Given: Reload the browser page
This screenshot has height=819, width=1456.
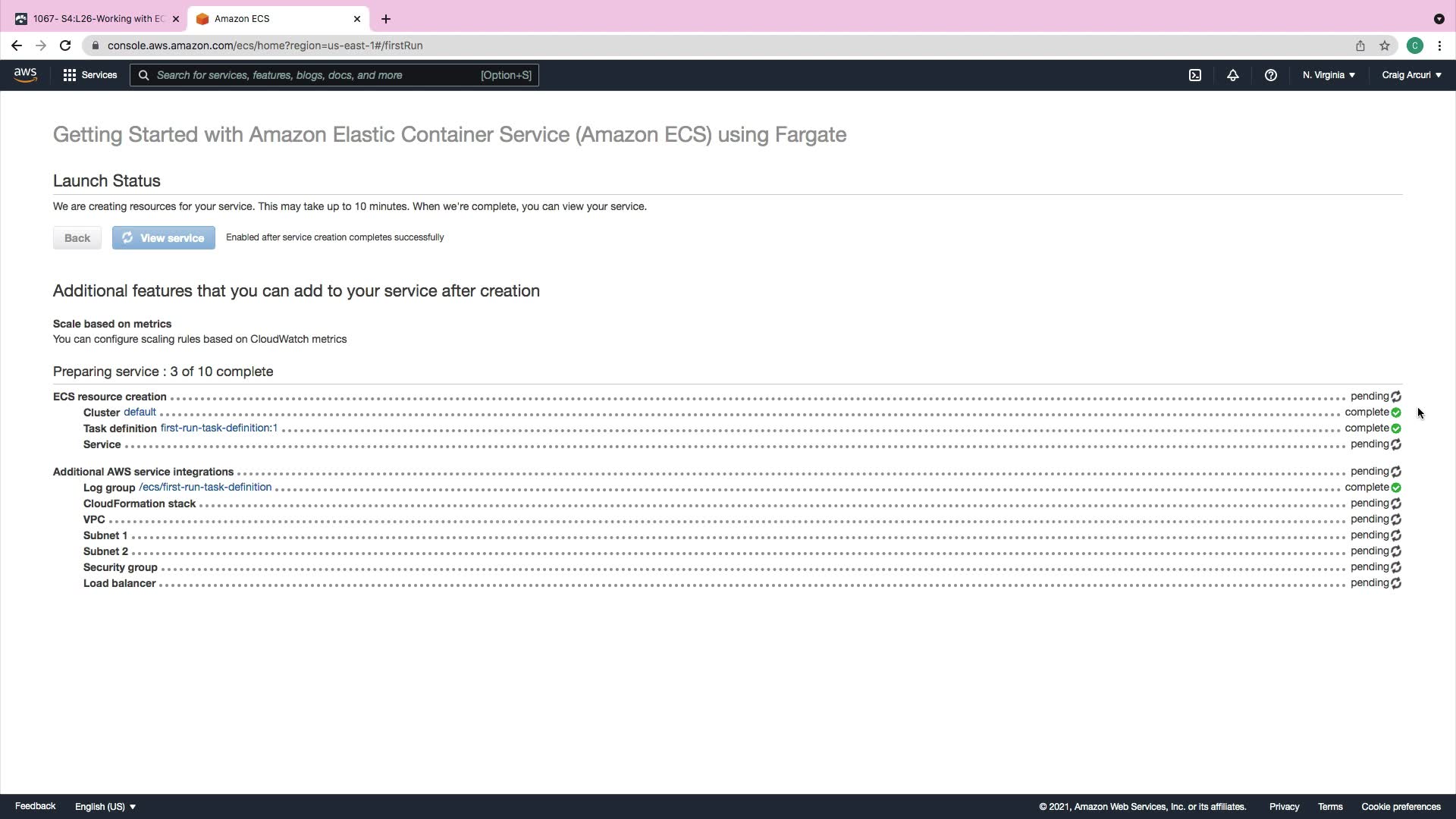Looking at the screenshot, I should click(x=65, y=45).
